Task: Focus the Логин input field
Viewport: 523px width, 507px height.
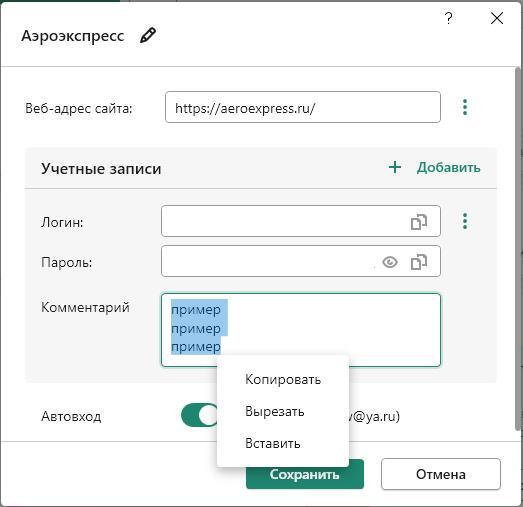Action: coord(301,221)
